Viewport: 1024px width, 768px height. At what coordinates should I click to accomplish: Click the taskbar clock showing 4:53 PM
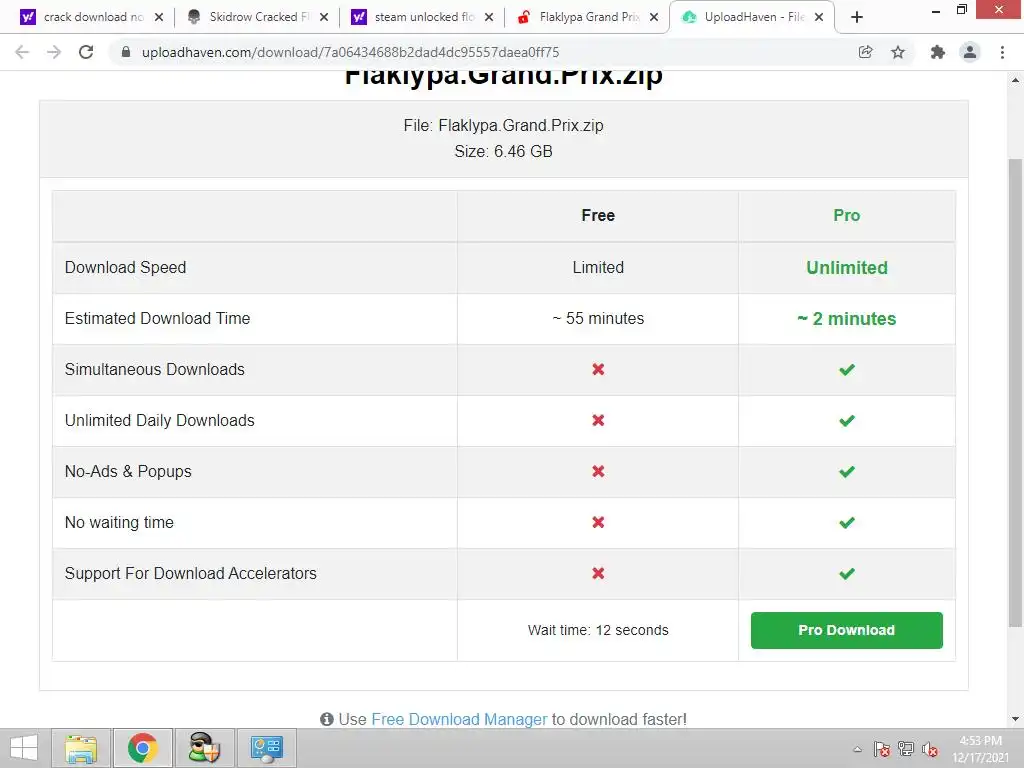tap(980, 749)
